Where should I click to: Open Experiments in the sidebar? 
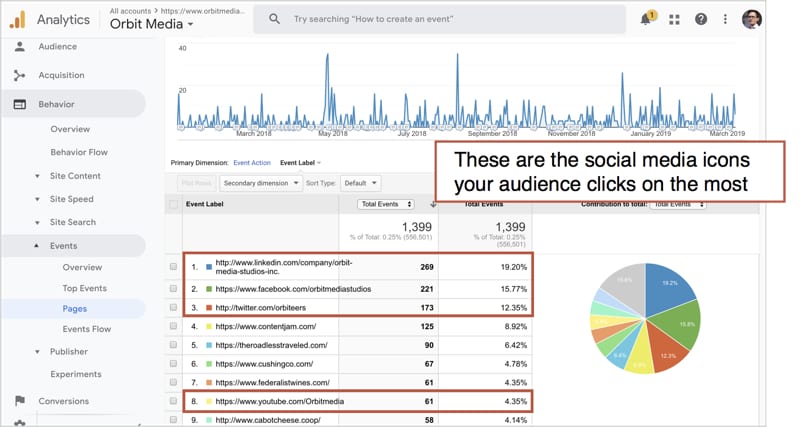click(76, 374)
